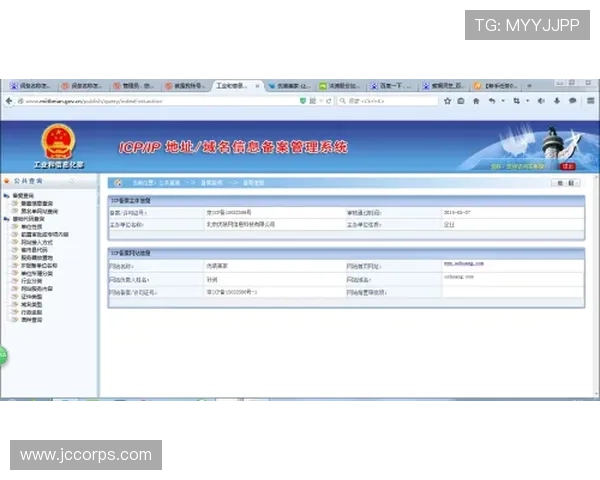Screen dimensions: 600x480
Task: Click the browser search box
Action: pos(390,101)
